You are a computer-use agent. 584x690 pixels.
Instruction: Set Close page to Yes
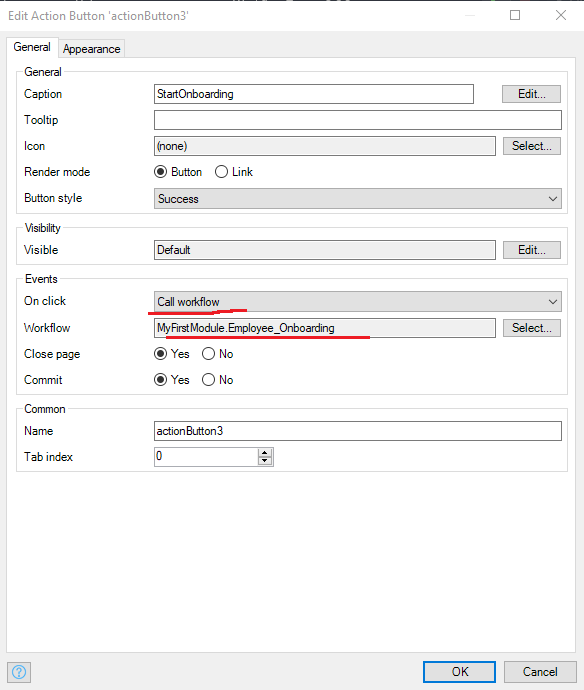point(161,354)
